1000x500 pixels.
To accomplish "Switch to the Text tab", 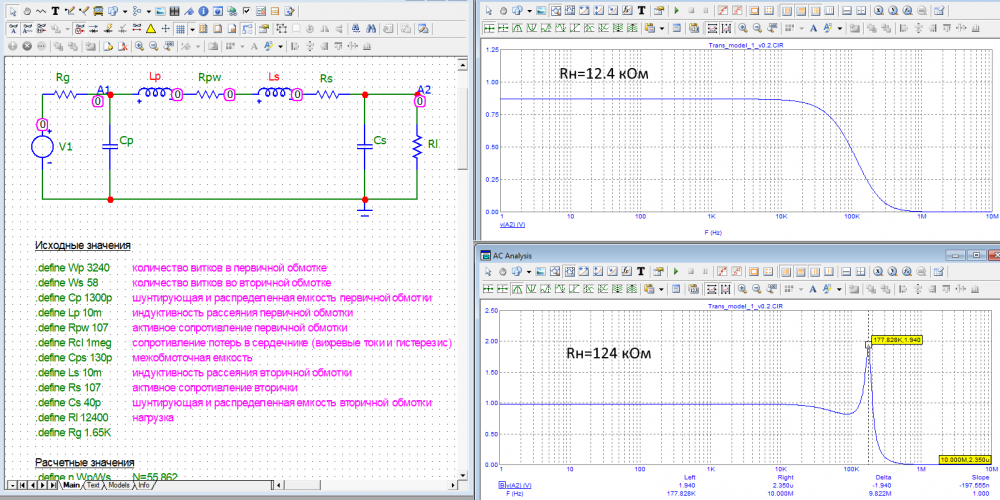I will coord(92,486).
